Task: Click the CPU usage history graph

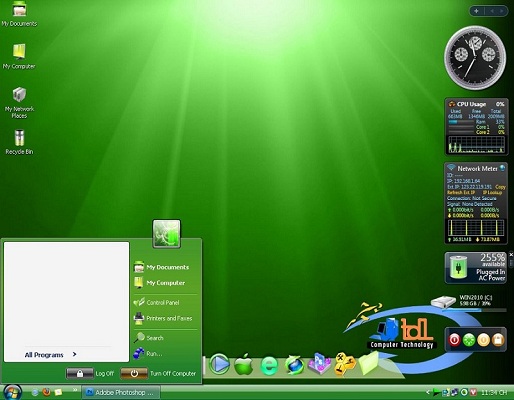Action: (476, 144)
